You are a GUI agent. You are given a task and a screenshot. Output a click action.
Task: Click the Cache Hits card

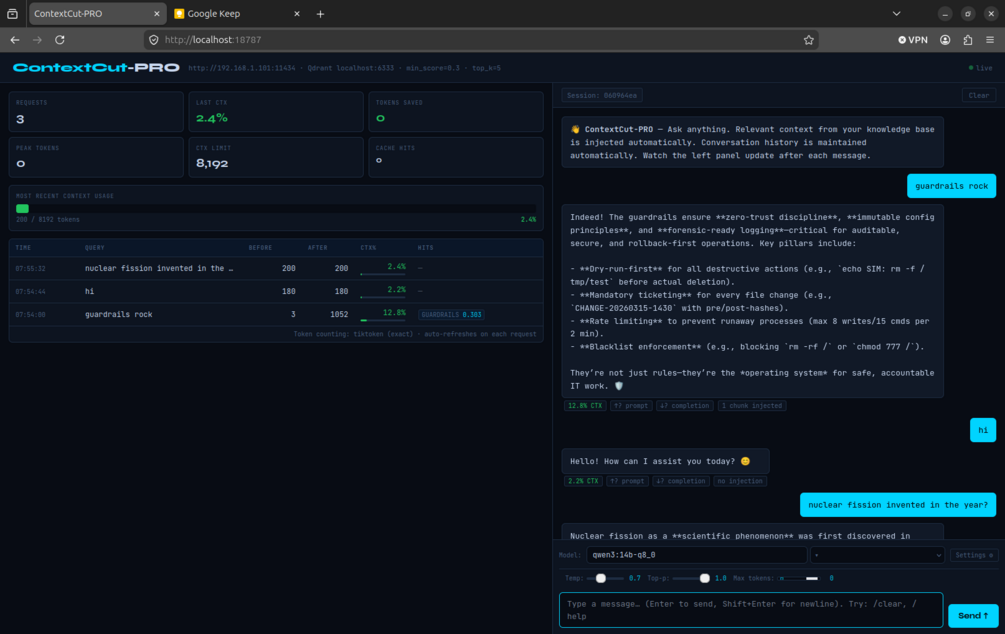tap(456, 157)
